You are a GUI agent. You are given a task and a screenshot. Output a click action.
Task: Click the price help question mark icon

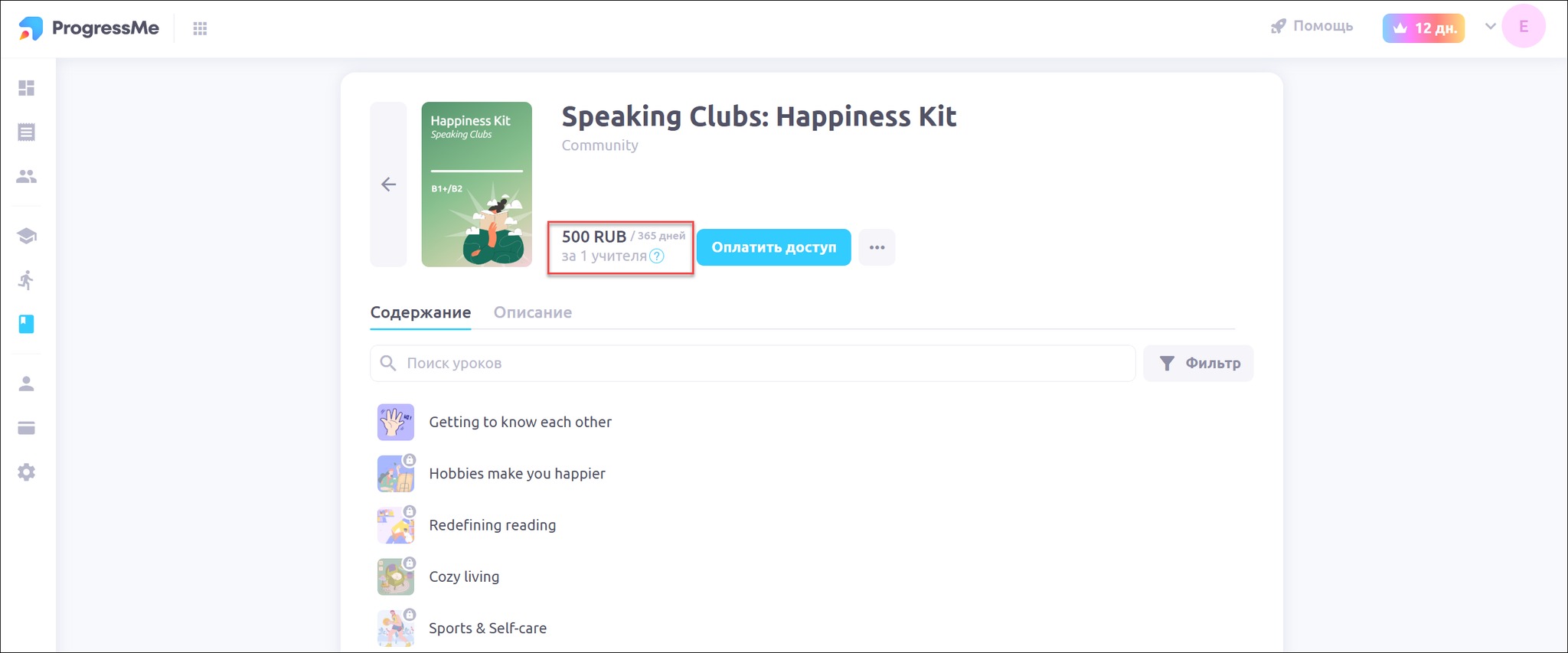click(657, 256)
